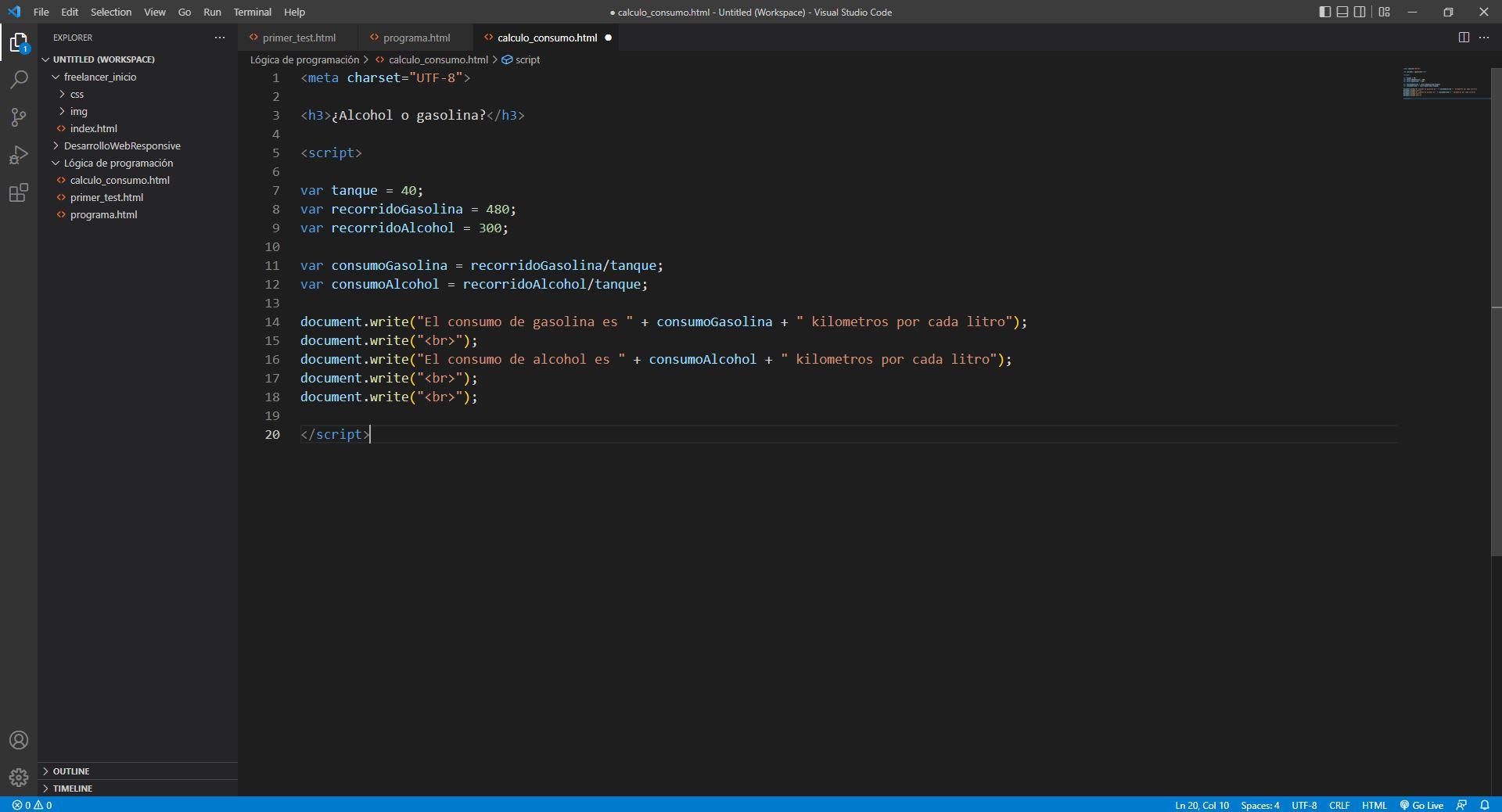1502x812 pixels.
Task: Toggle Panel layout button
Action: tap(1342, 12)
